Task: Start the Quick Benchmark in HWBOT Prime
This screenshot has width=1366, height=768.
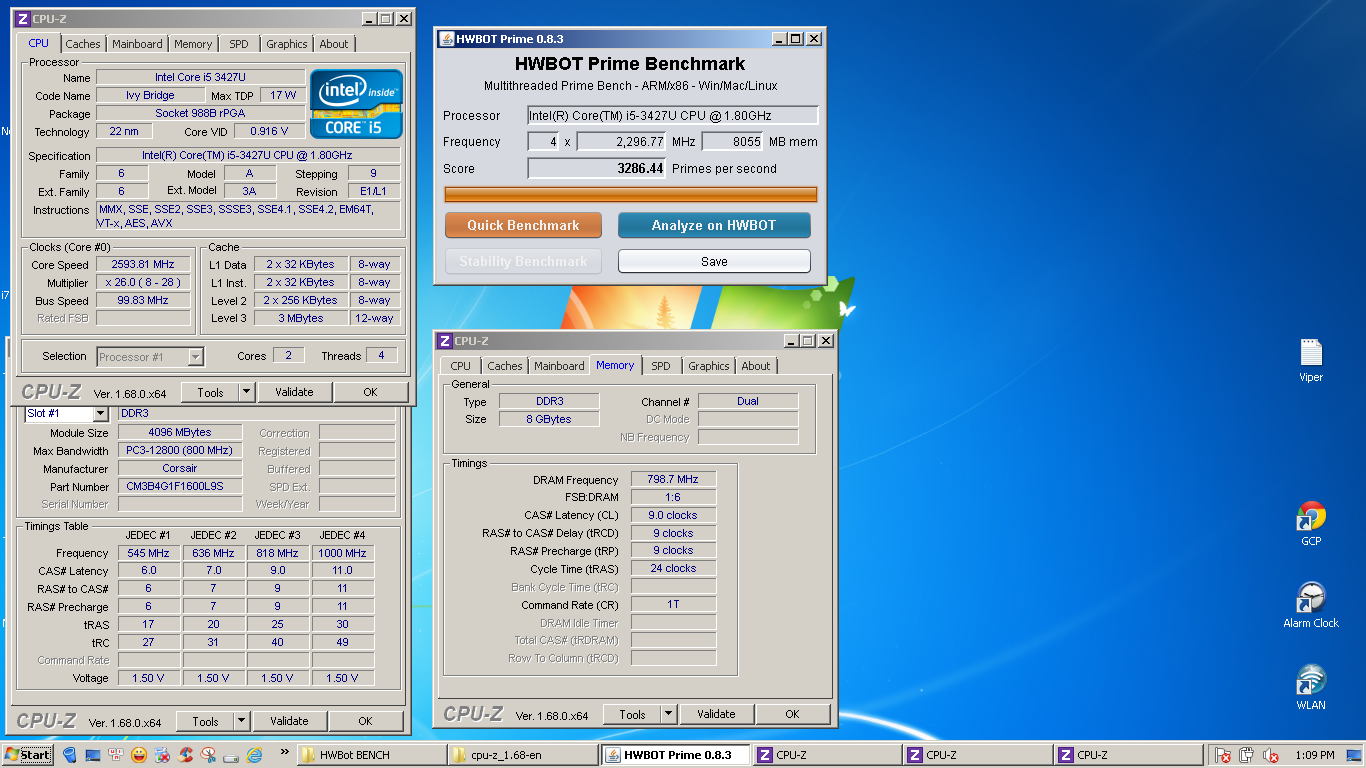Action: 523,225
